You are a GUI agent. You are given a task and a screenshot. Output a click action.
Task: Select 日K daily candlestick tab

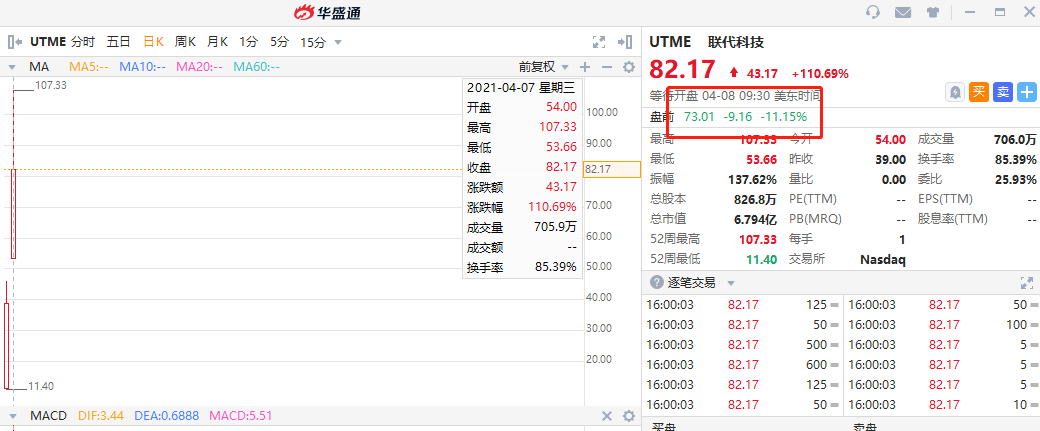(153, 42)
